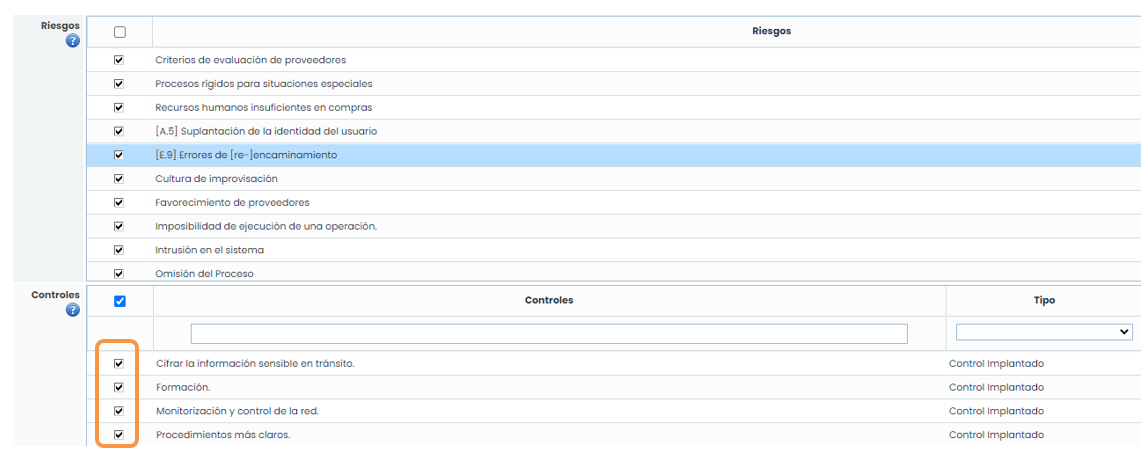Uncheck 'Recursos humanos insuficientes en compras' checkbox
The image size is (1142, 450).
click(120, 108)
